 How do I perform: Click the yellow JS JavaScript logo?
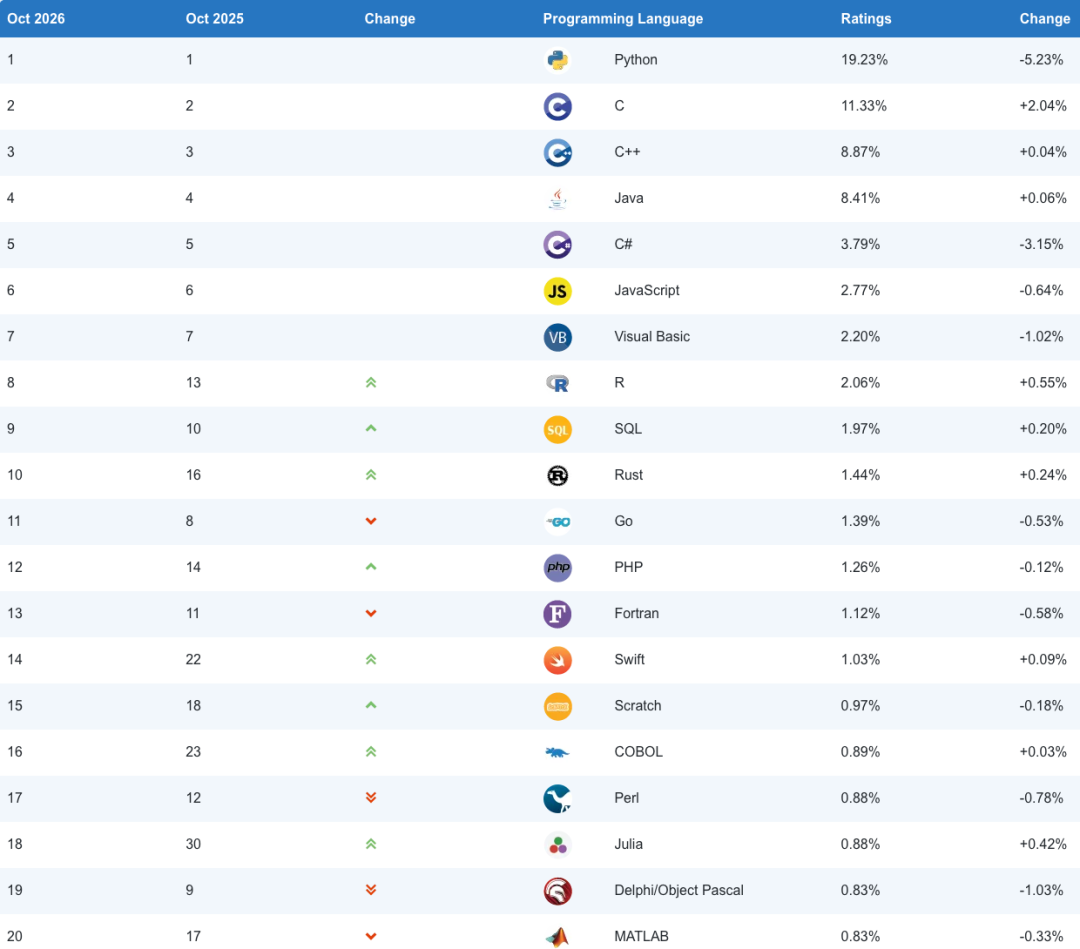(x=557, y=291)
